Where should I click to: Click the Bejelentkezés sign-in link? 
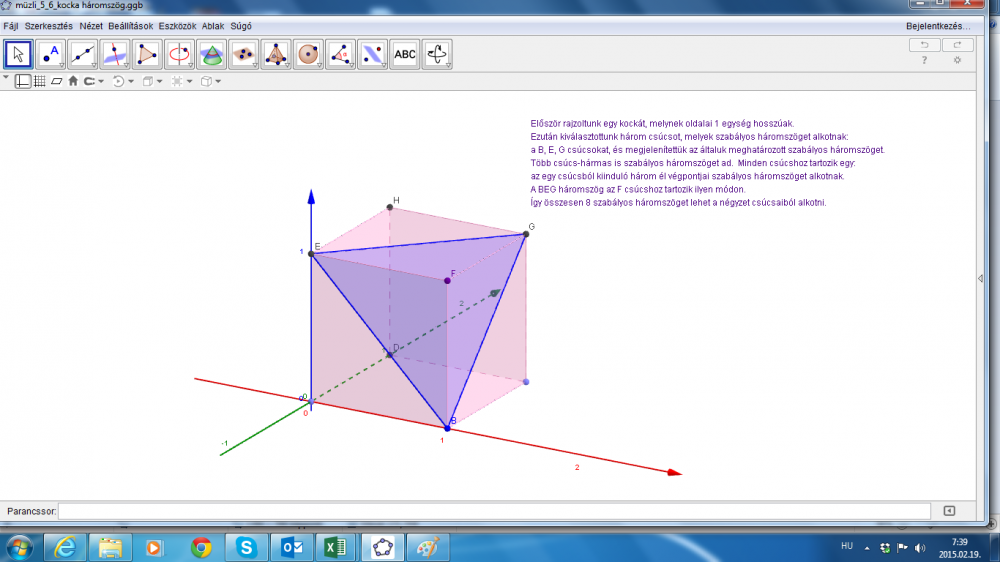coord(939,25)
